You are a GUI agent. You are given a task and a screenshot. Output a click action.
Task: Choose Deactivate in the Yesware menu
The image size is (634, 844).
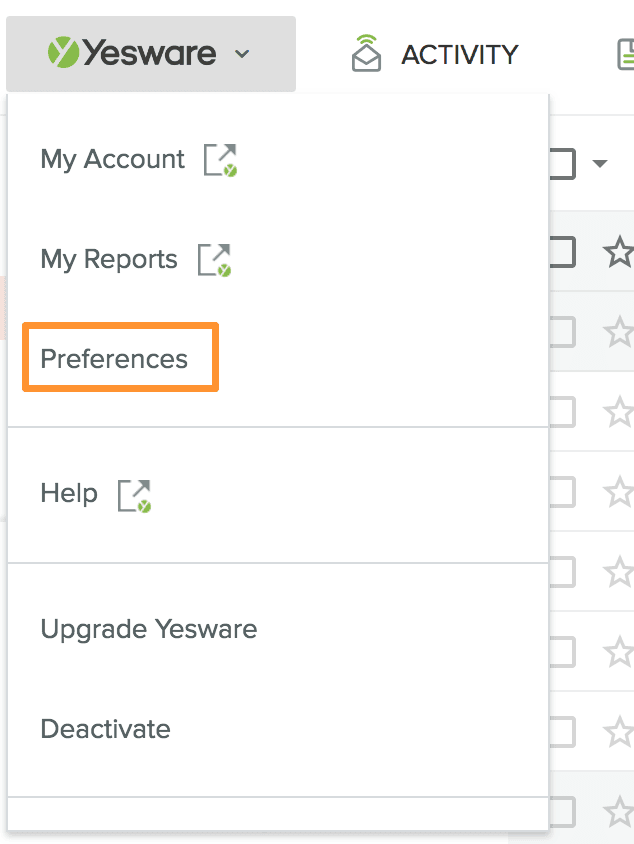point(105,729)
